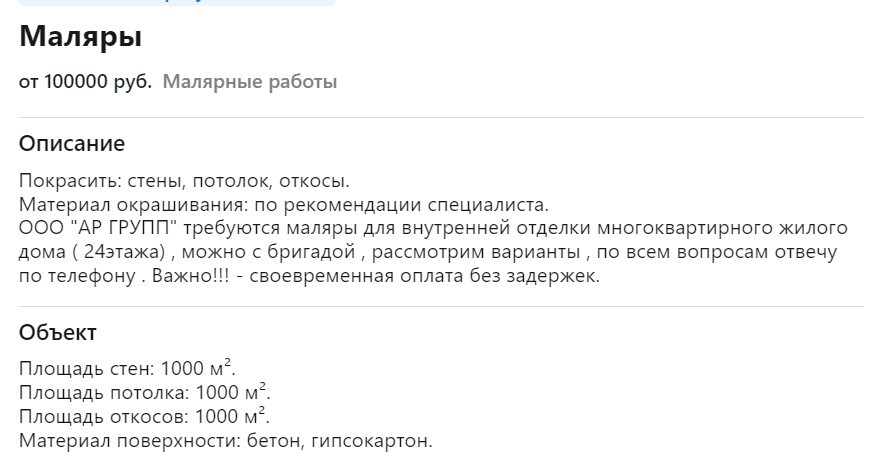
Task: Click the "Покрасить: стены, потолок, откосы" line
Action: [184, 182]
